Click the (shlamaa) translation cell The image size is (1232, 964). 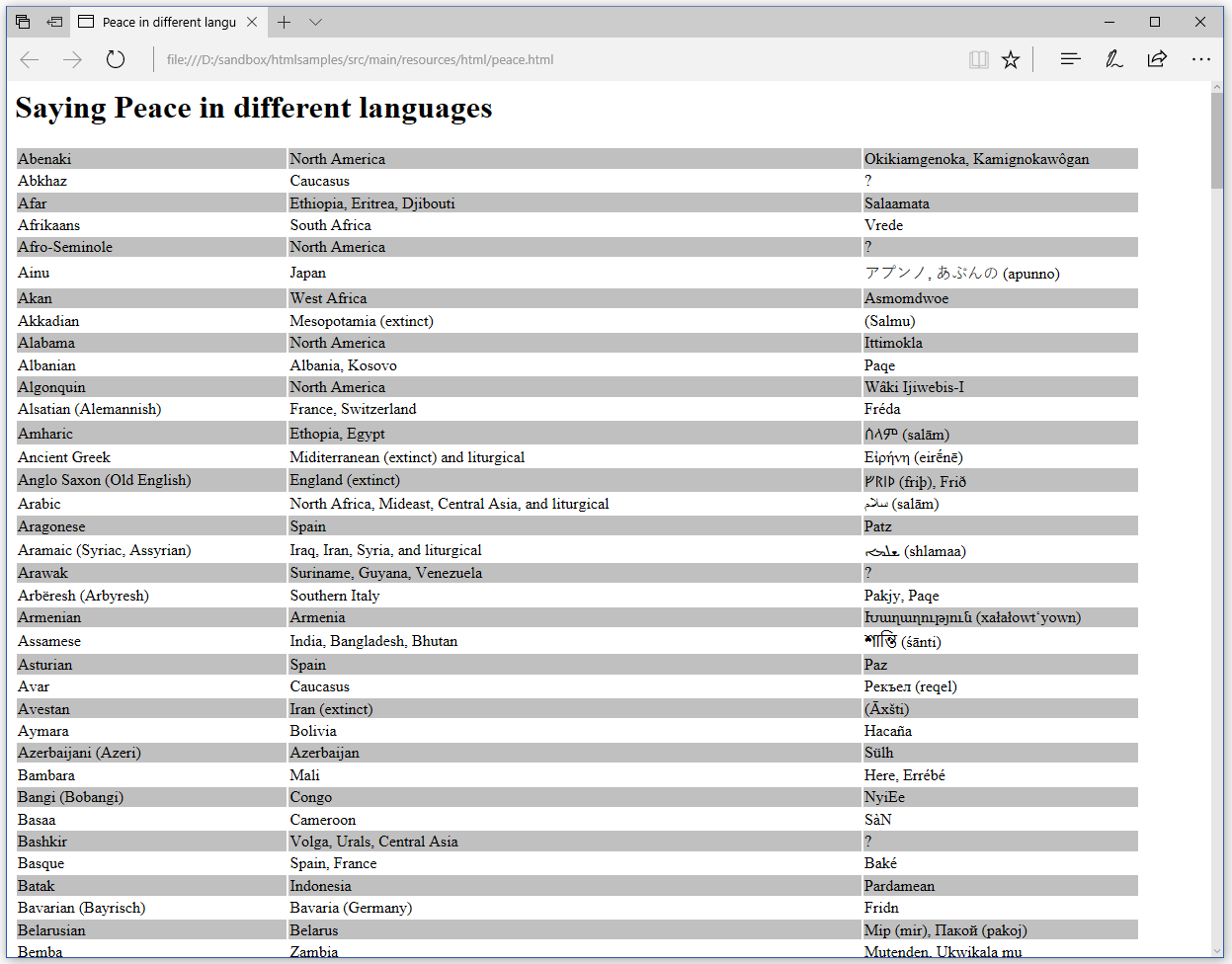click(x=1001, y=550)
